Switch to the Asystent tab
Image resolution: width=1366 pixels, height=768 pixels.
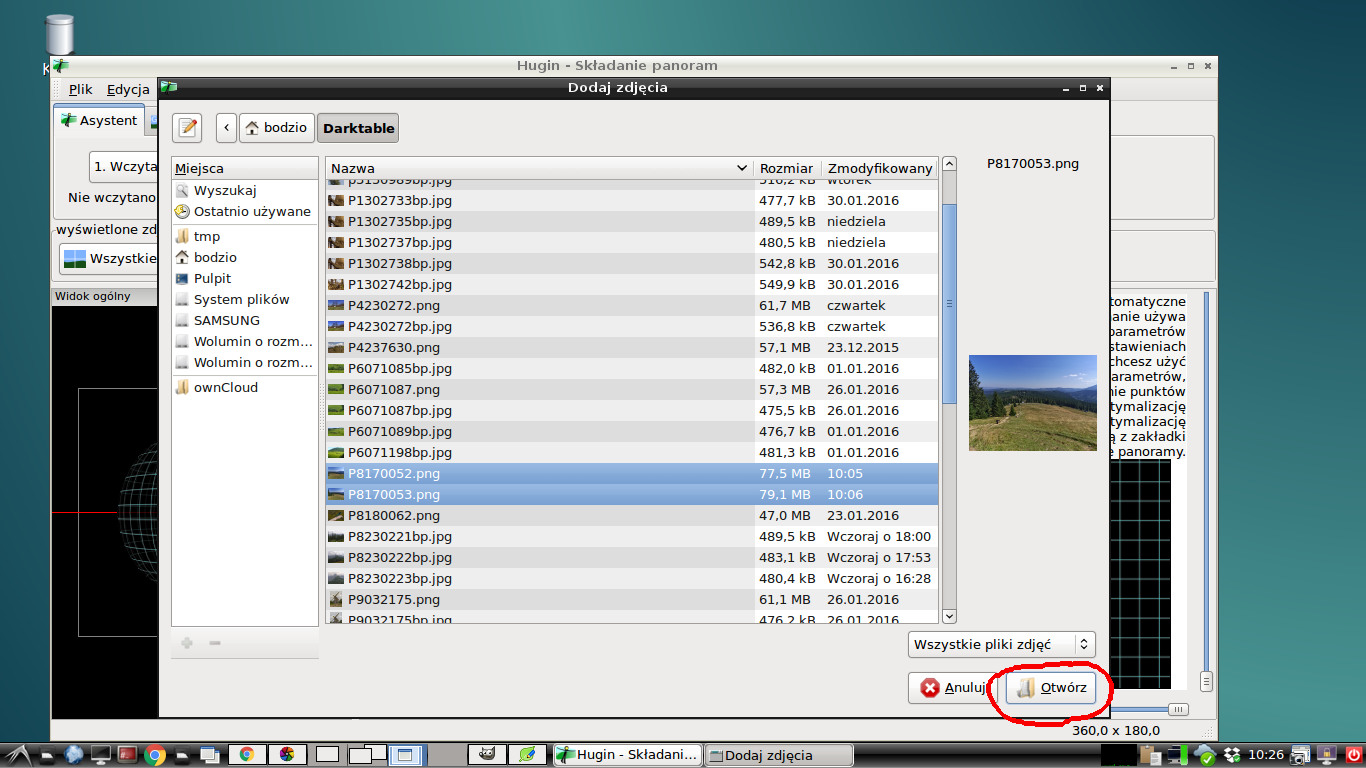[99, 120]
